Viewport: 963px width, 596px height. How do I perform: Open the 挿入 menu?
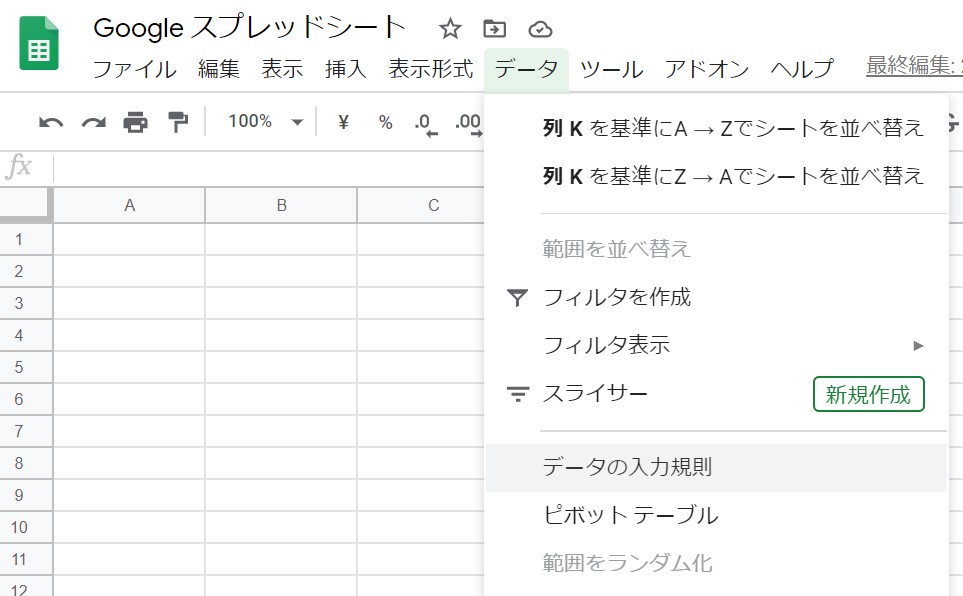[x=346, y=69]
